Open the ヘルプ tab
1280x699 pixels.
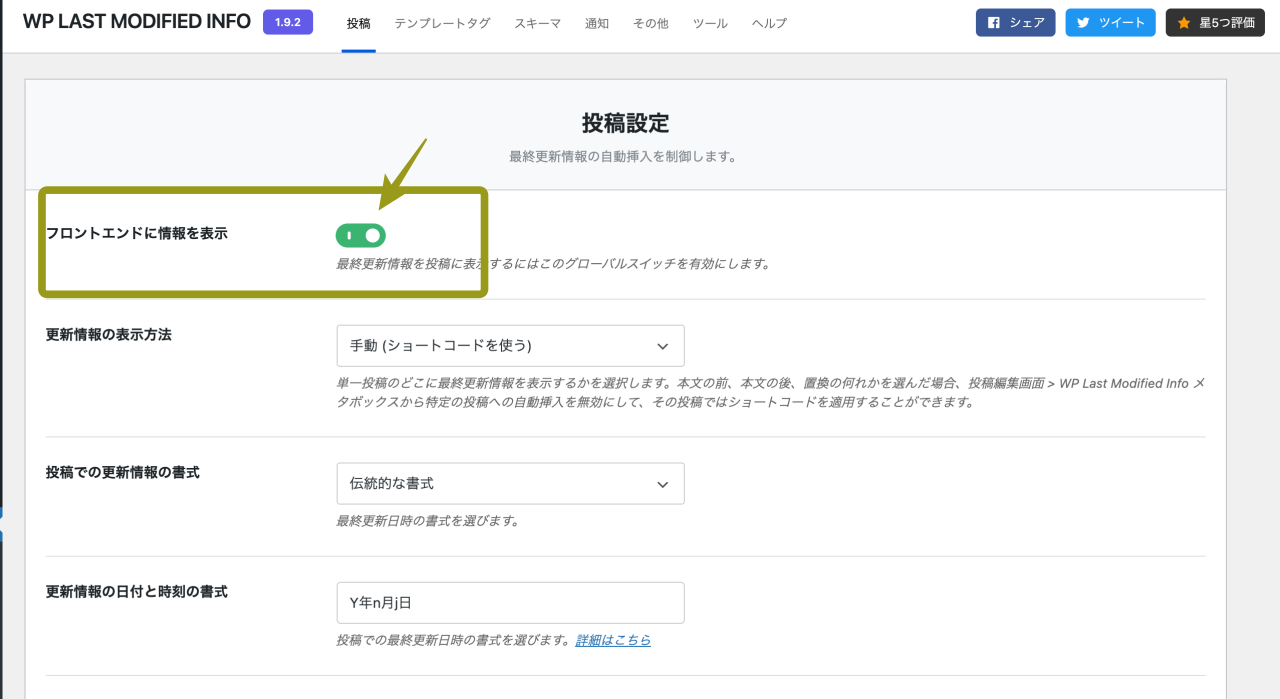pyautogui.click(x=768, y=23)
